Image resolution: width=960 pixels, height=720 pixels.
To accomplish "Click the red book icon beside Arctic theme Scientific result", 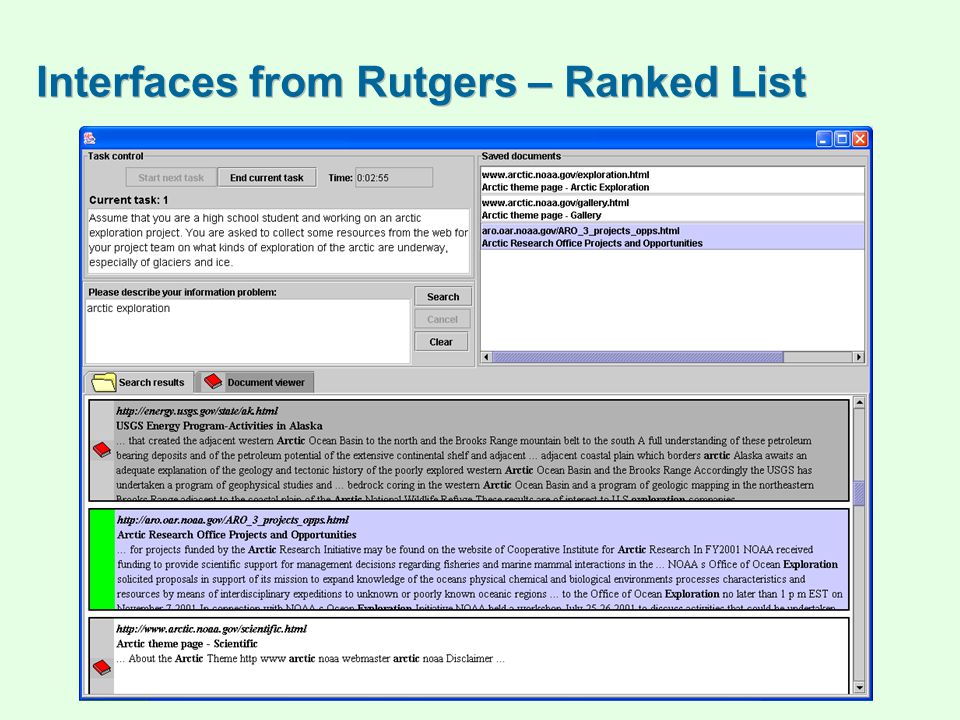I will tap(102, 667).
